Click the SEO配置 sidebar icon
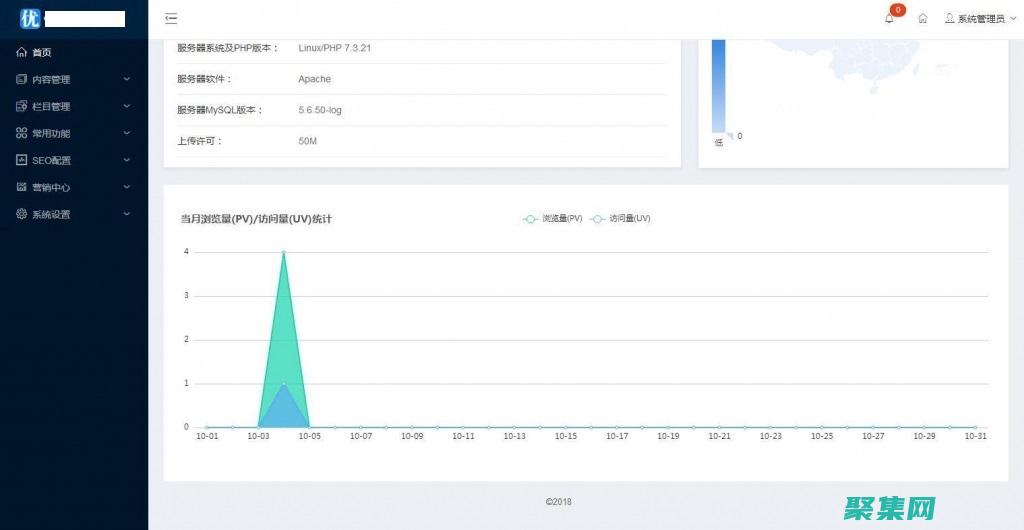The image size is (1024, 530). pyautogui.click(x=22, y=160)
